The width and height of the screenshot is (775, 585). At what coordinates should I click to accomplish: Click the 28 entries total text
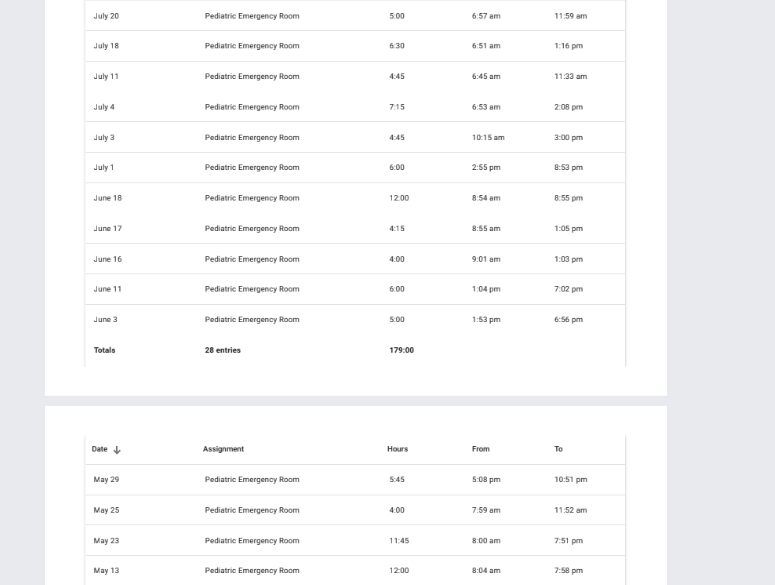(223, 350)
